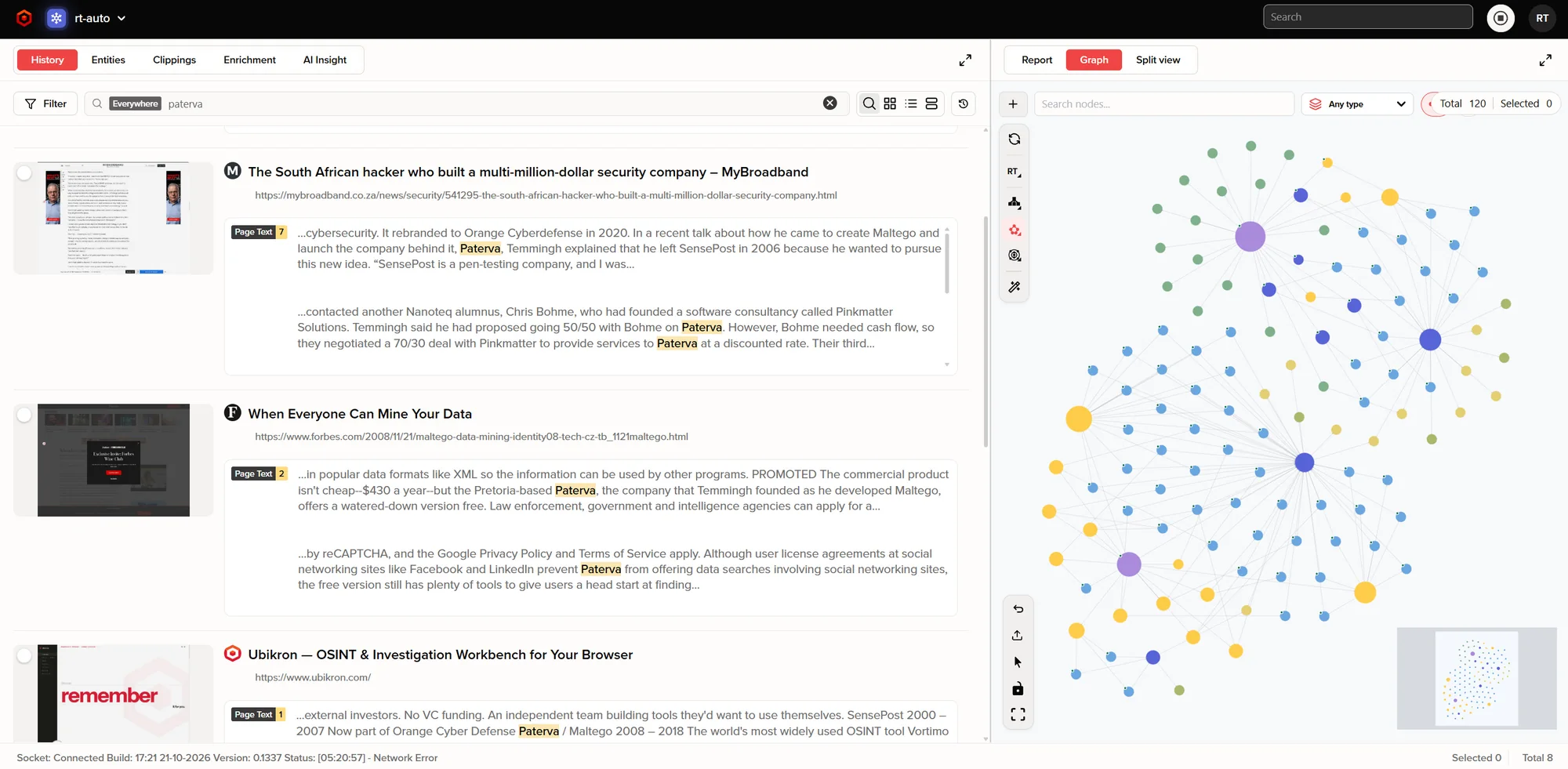Select the magic wand tool
Viewport: 1568px width, 769px height.
1014,287
